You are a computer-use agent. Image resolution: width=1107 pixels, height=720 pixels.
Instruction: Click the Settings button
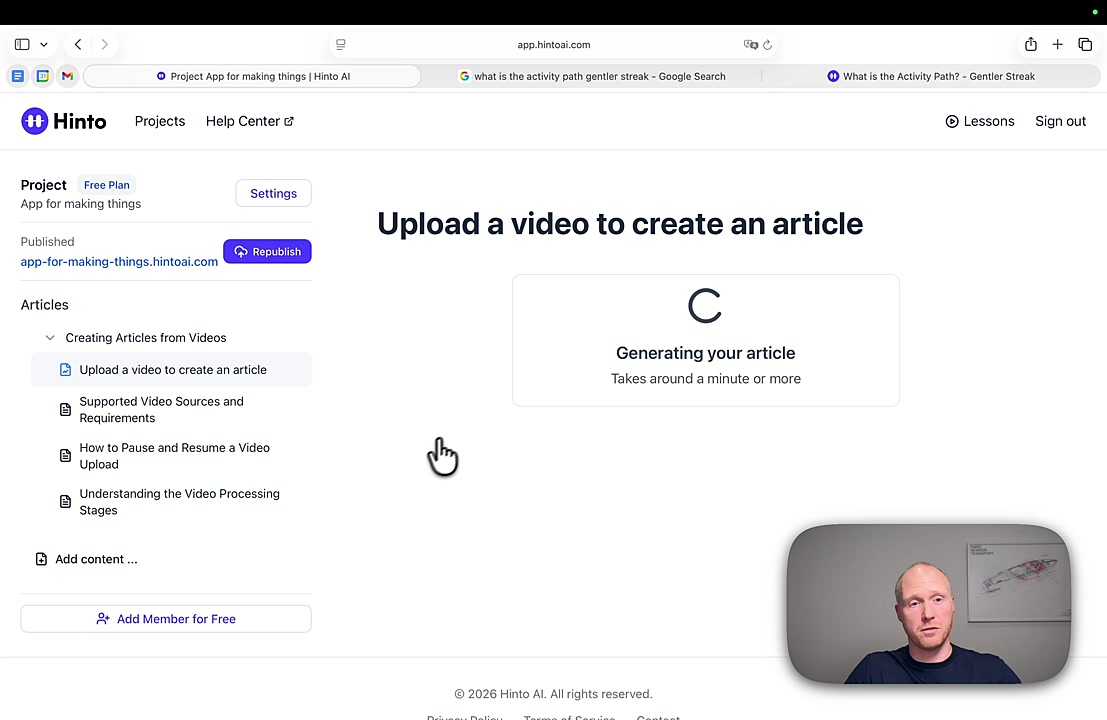(x=273, y=193)
